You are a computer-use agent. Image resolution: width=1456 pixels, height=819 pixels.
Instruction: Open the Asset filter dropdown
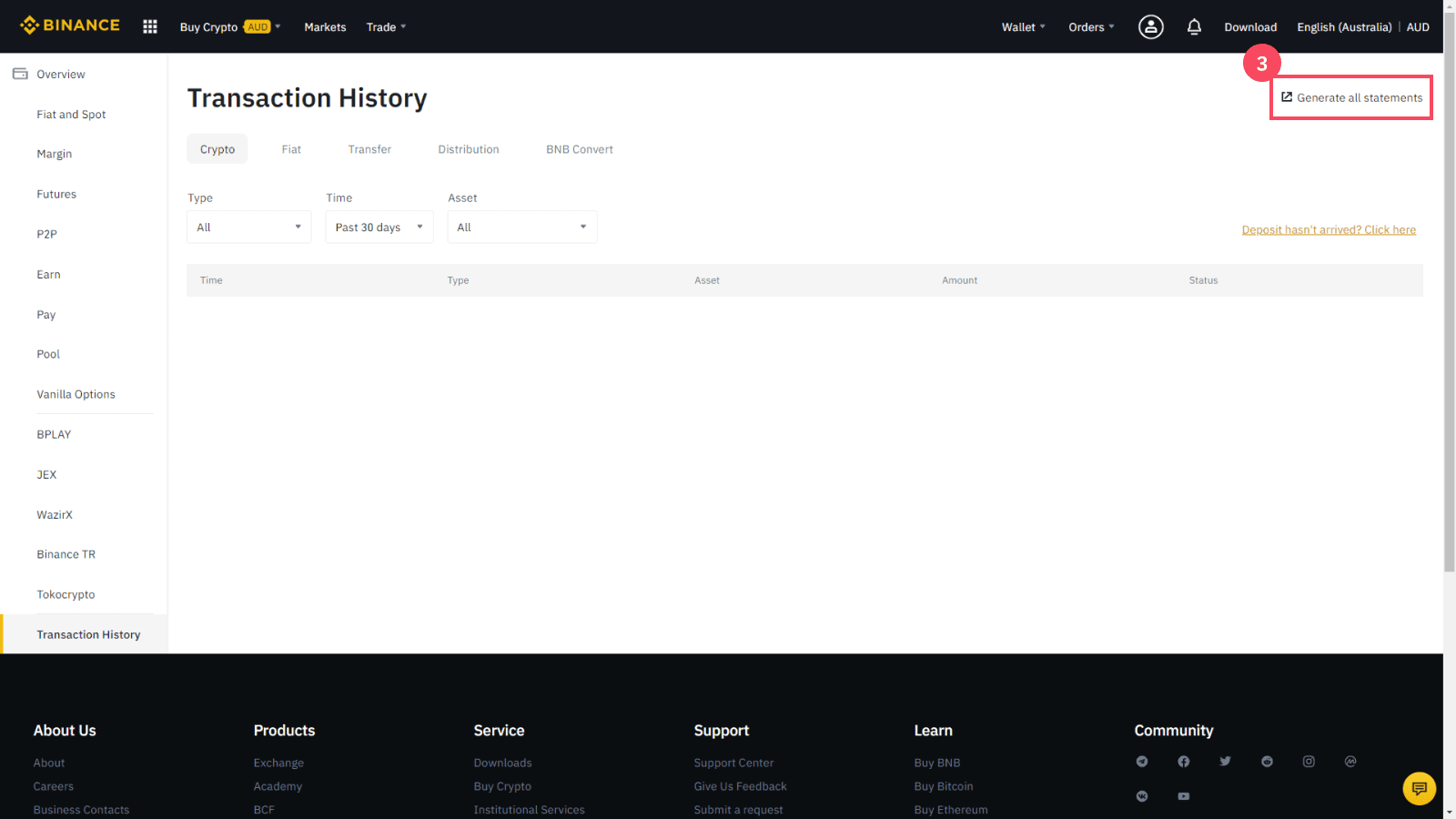pyautogui.click(x=522, y=227)
